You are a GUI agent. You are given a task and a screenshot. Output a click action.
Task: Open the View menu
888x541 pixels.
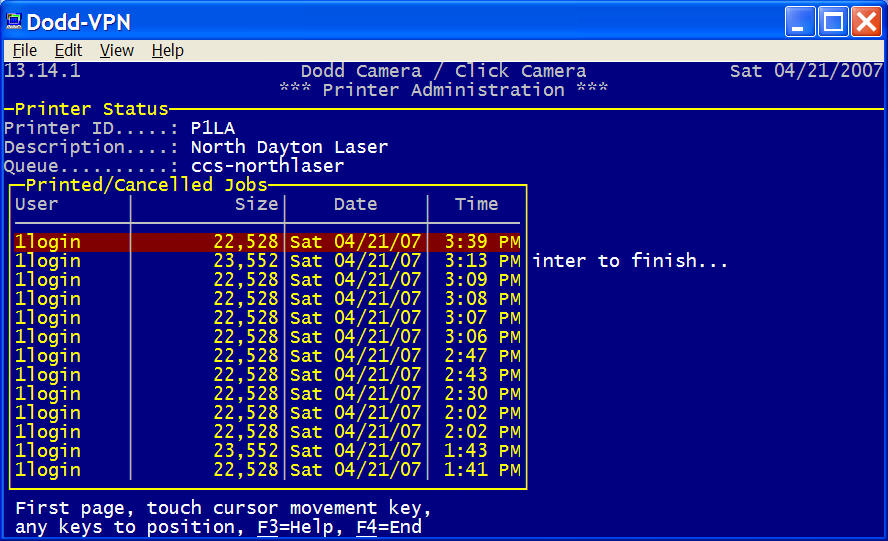[116, 50]
